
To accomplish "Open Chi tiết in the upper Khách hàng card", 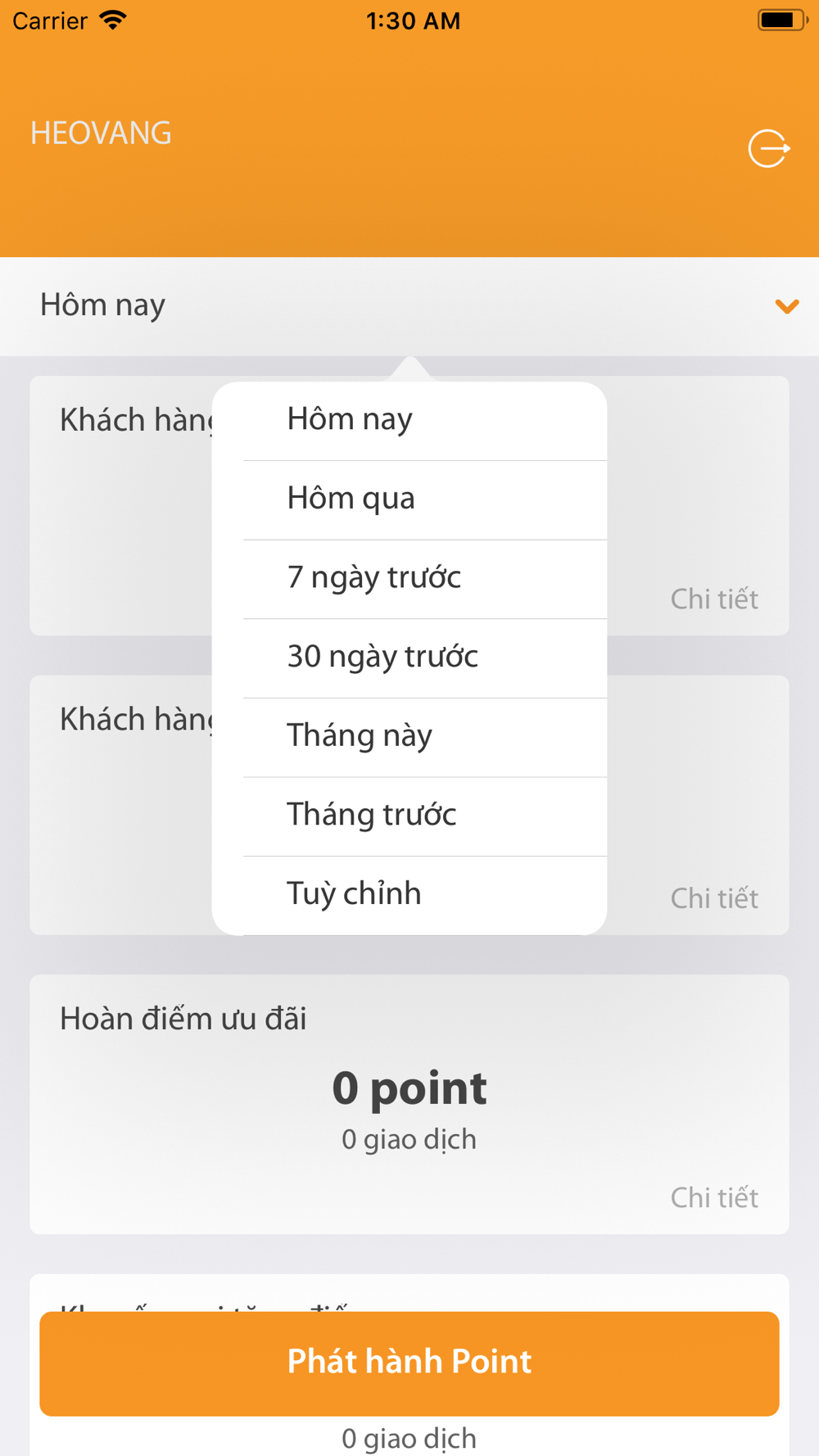I will pos(714,599).
